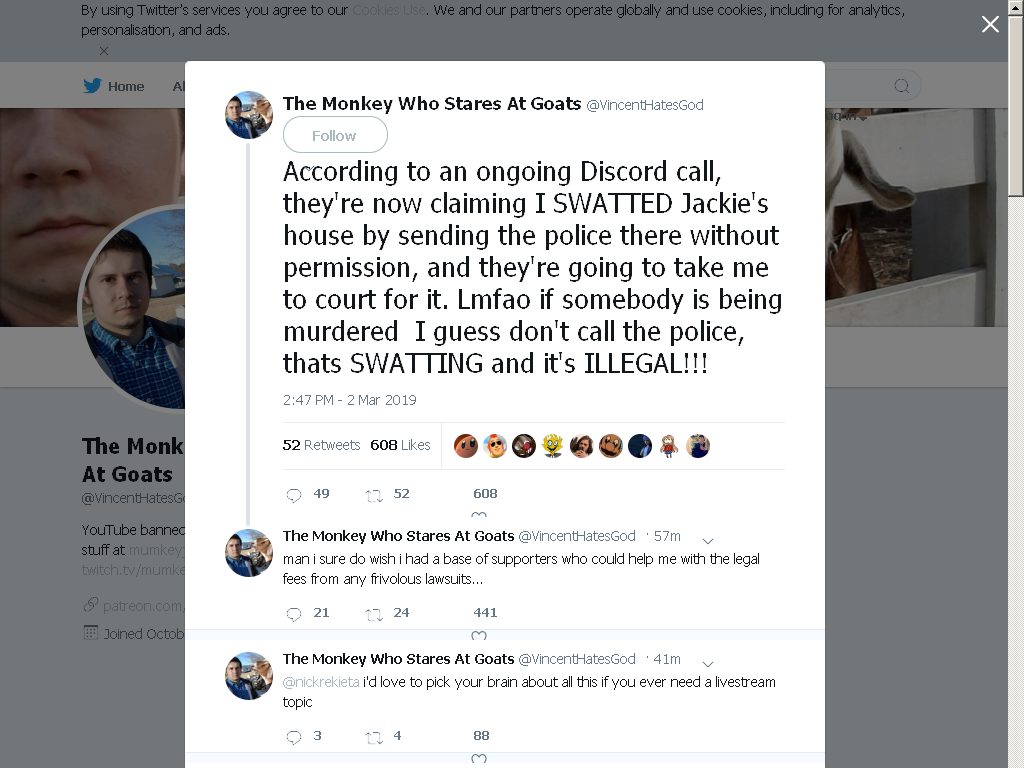Follow The Monkey Who Stares At Goats
Viewport: 1024px width, 768px height.
coord(335,135)
